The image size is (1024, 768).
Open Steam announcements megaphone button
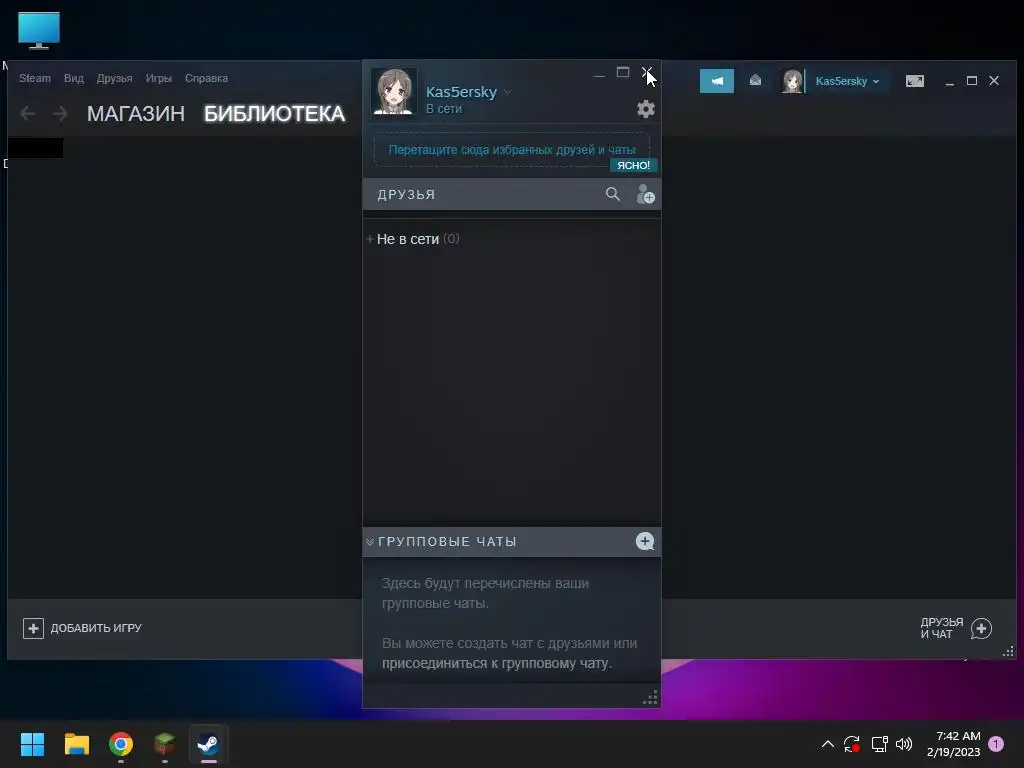pyautogui.click(x=716, y=81)
